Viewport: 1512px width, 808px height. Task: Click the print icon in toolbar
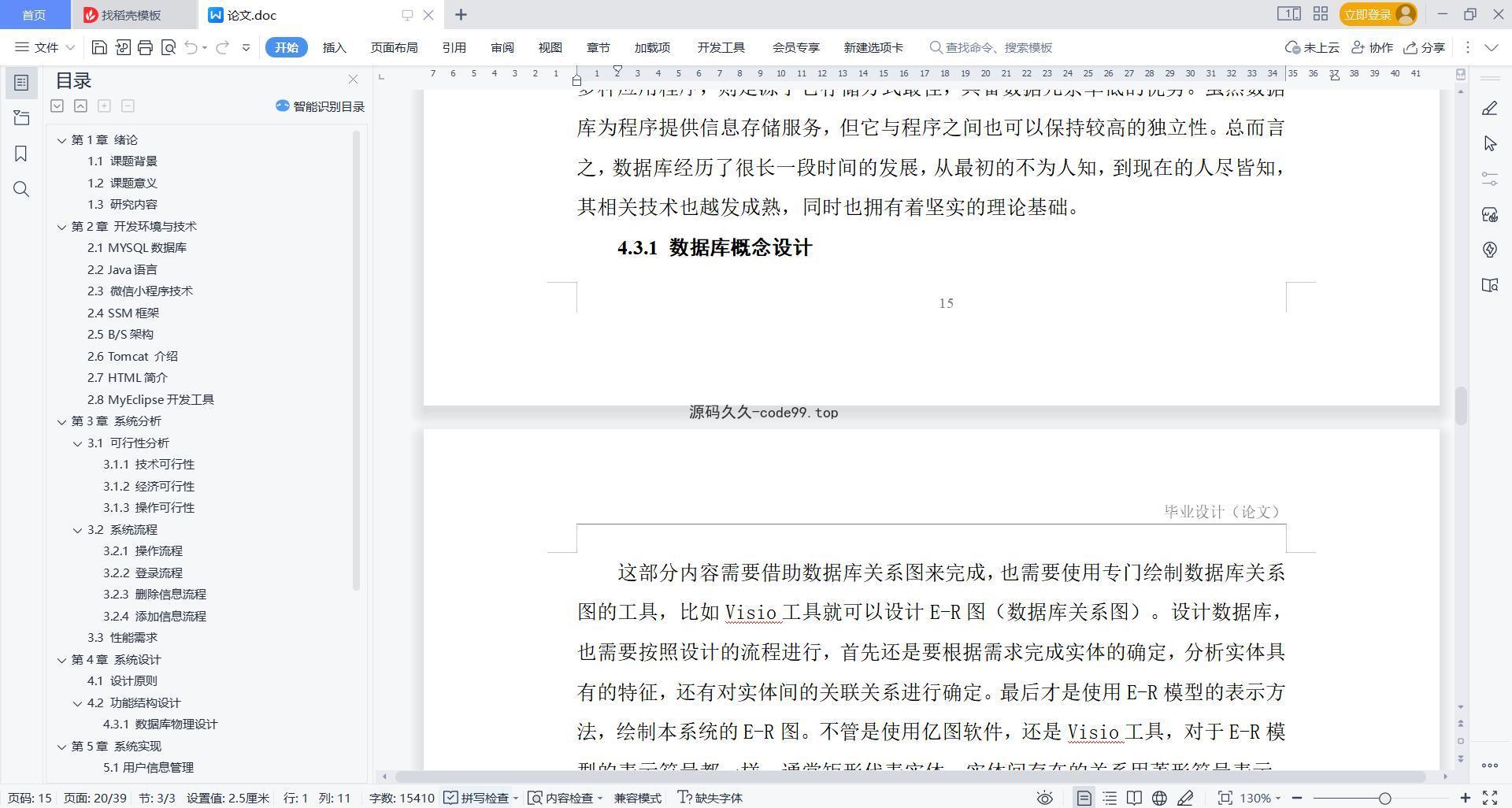pyautogui.click(x=145, y=47)
